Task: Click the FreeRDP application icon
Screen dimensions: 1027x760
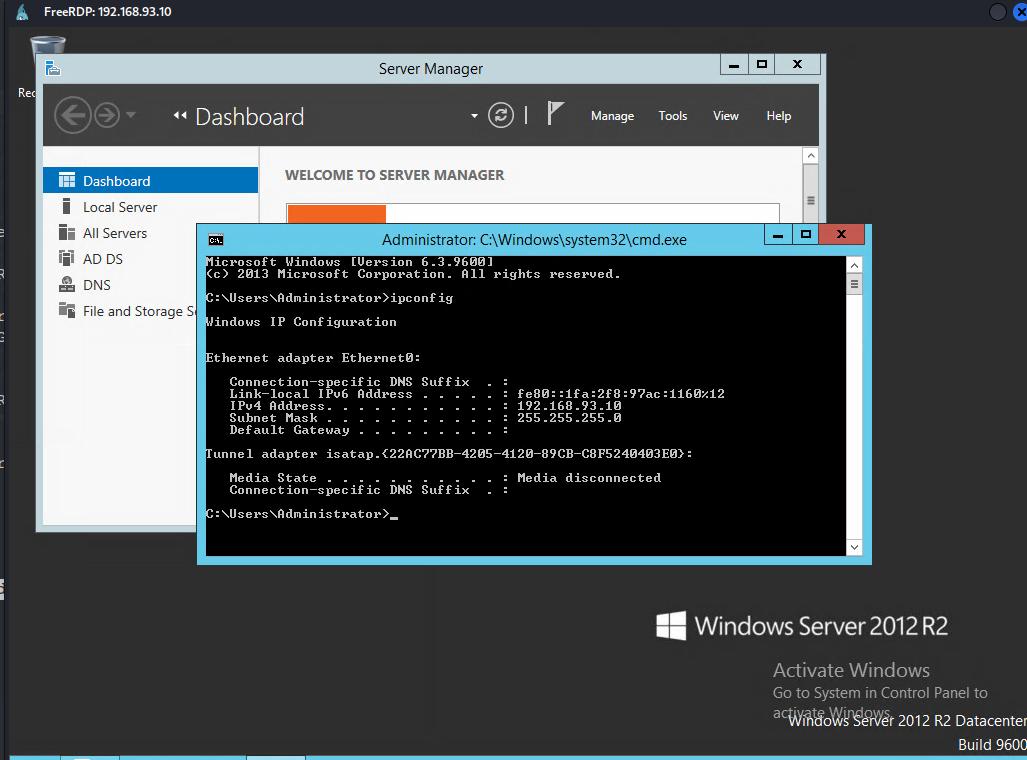Action: [22, 12]
